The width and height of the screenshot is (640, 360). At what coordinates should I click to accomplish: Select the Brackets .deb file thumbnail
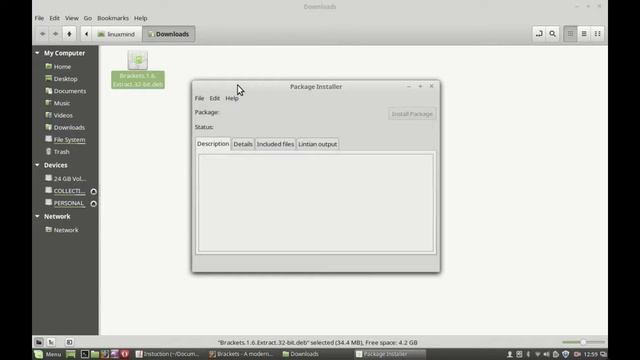[x=138, y=60]
